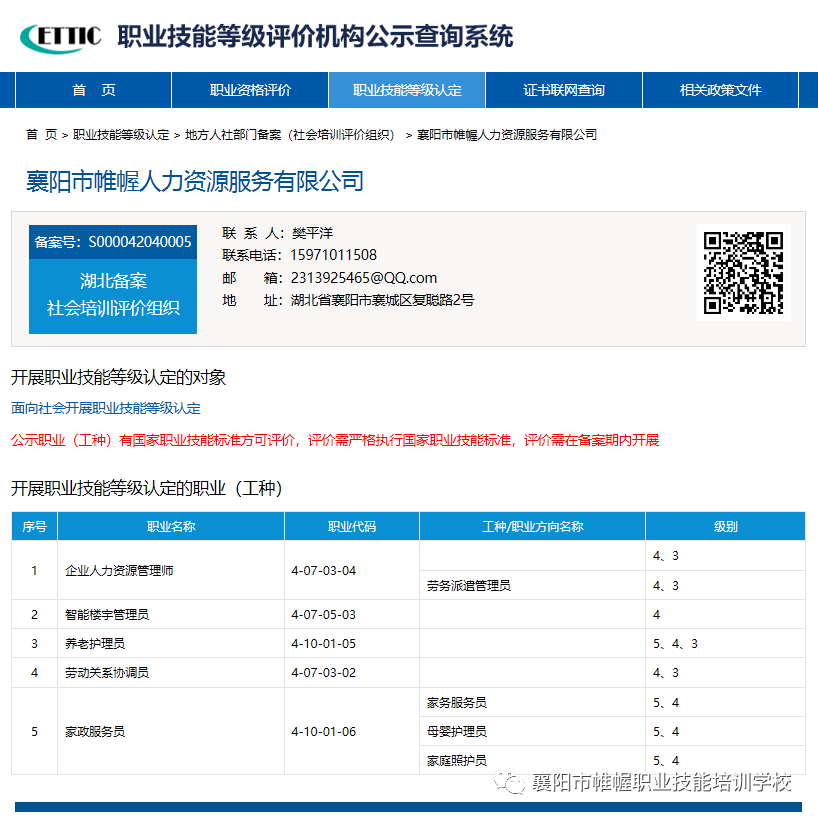Open the 首页 navigation tab
This screenshot has width=818, height=818.
coord(93,90)
